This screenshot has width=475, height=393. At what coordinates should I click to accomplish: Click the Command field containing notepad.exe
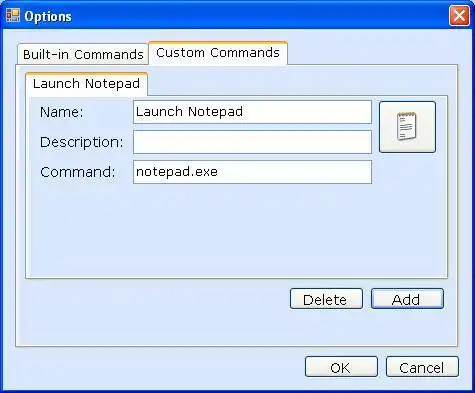pos(252,172)
